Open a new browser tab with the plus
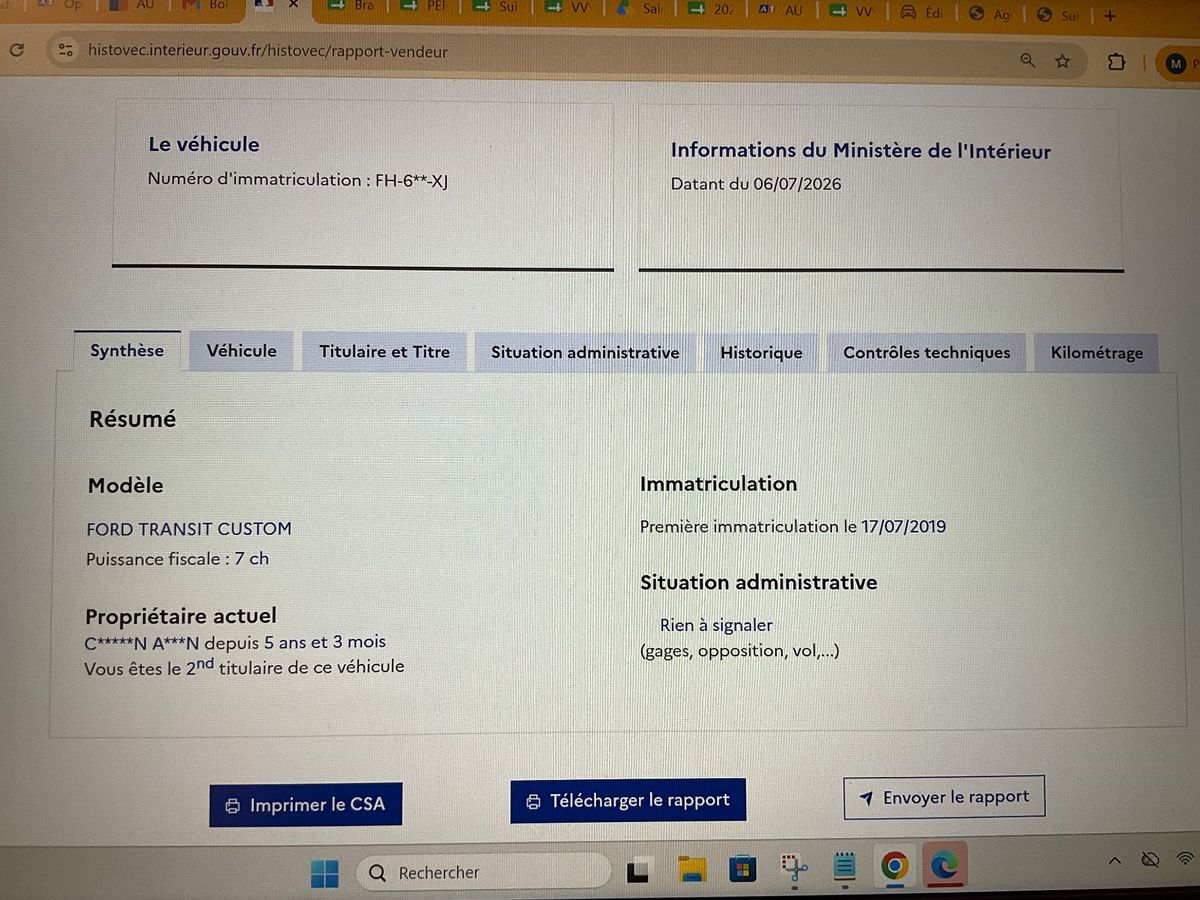1200x900 pixels. pos(1109,15)
